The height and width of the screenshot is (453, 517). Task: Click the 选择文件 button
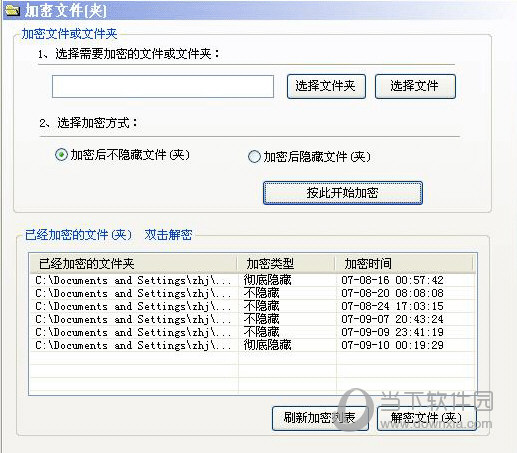(415, 86)
